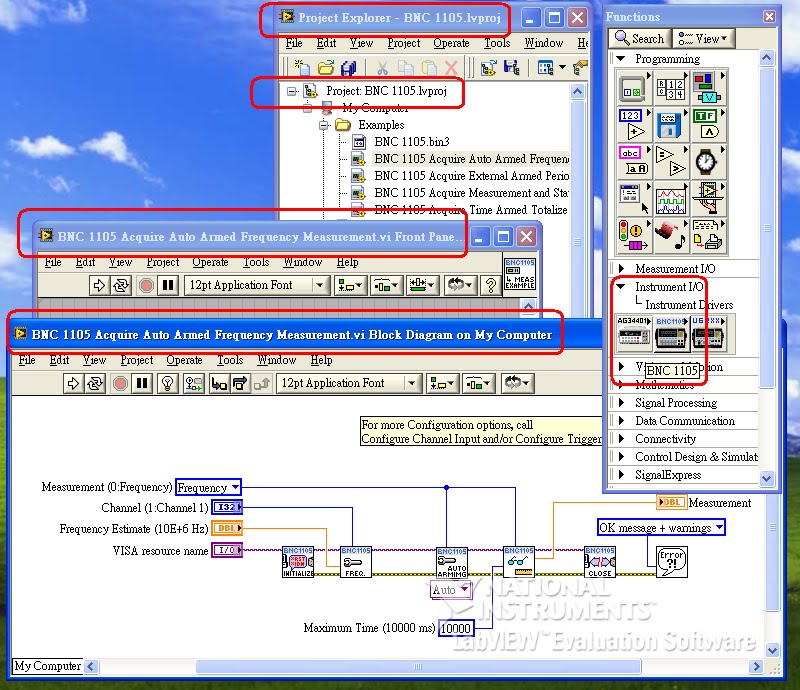Screen dimensions: 800x690
Task: Click Step Over button in Block Diagram
Action: pyautogui.click(x=240, y=383)
